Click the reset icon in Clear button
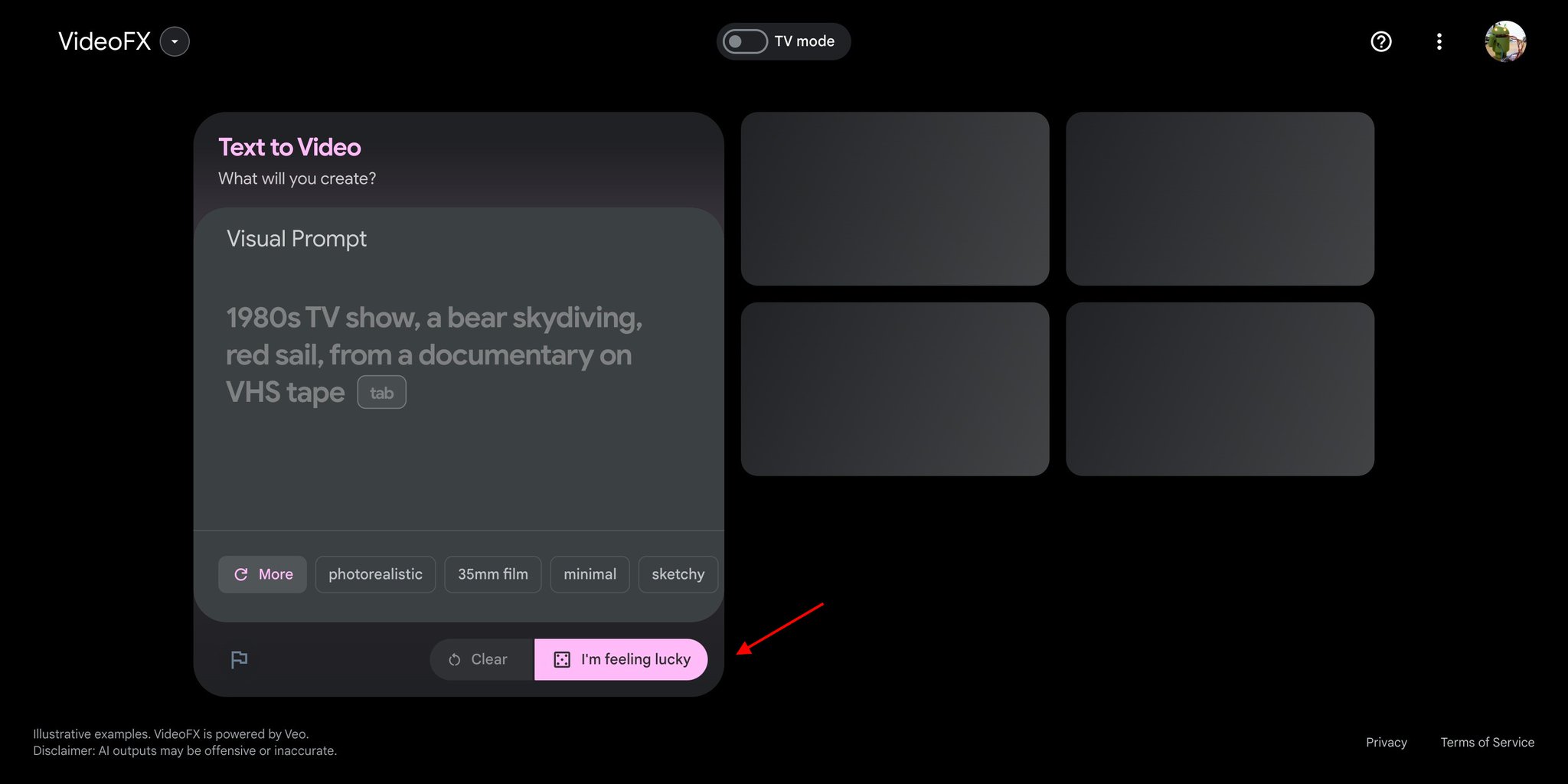The image size is (1568, 784). [455, 659]
